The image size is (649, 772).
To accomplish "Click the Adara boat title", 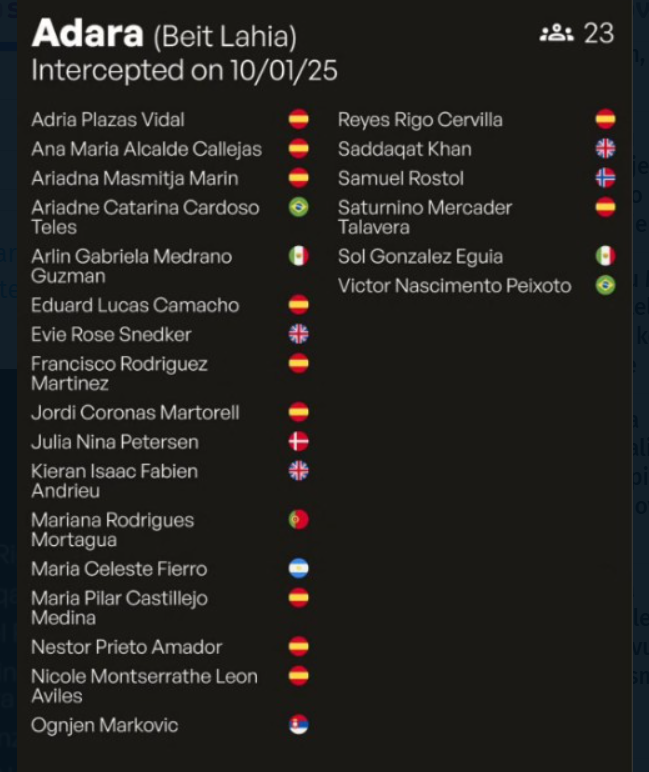I will [88, 33].
